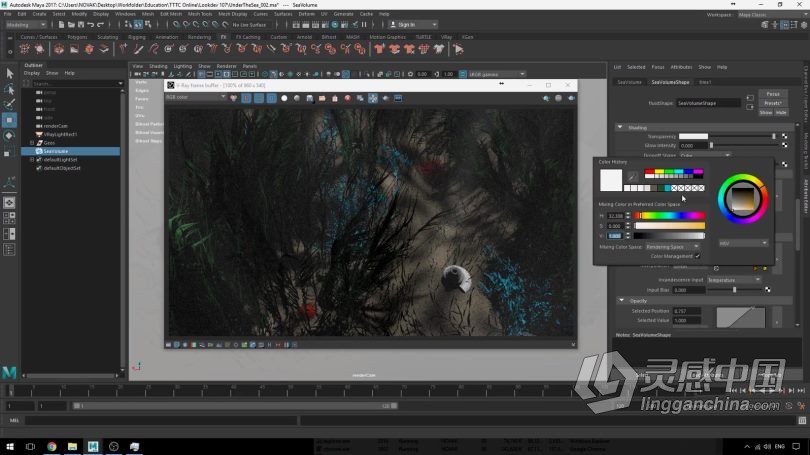The height and width of the screenshot is (455, 810).
Task: Click the color wheel square picker
Action: point(743,199)
